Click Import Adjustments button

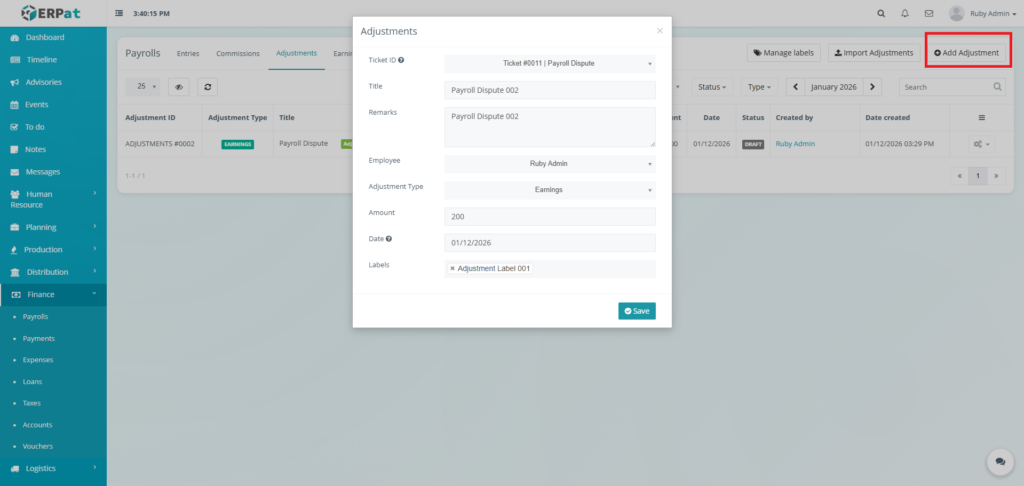[x=874, y=53]
